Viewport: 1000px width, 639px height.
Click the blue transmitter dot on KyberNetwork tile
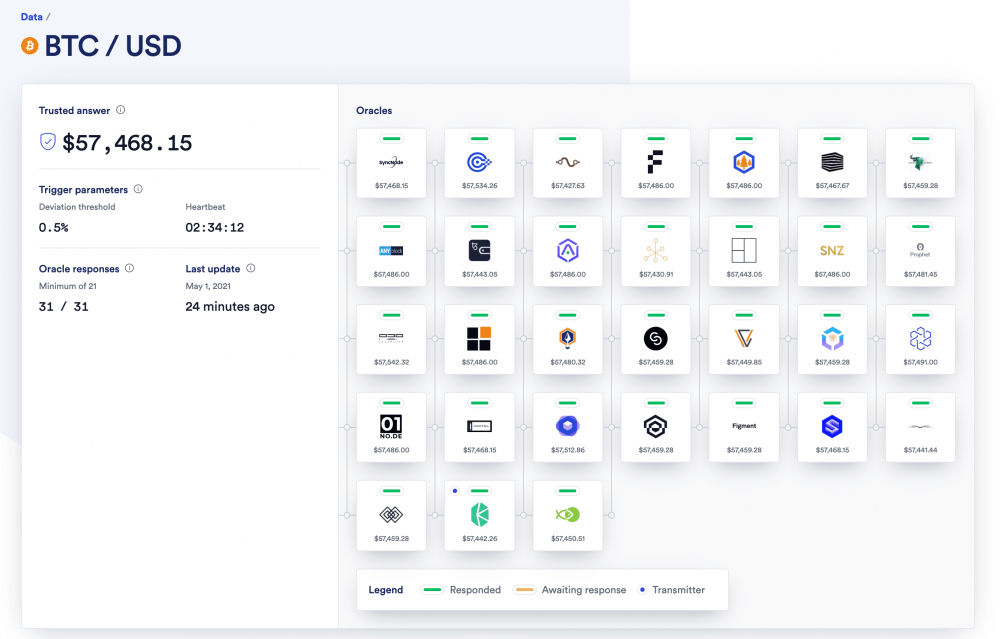point(455,490)
